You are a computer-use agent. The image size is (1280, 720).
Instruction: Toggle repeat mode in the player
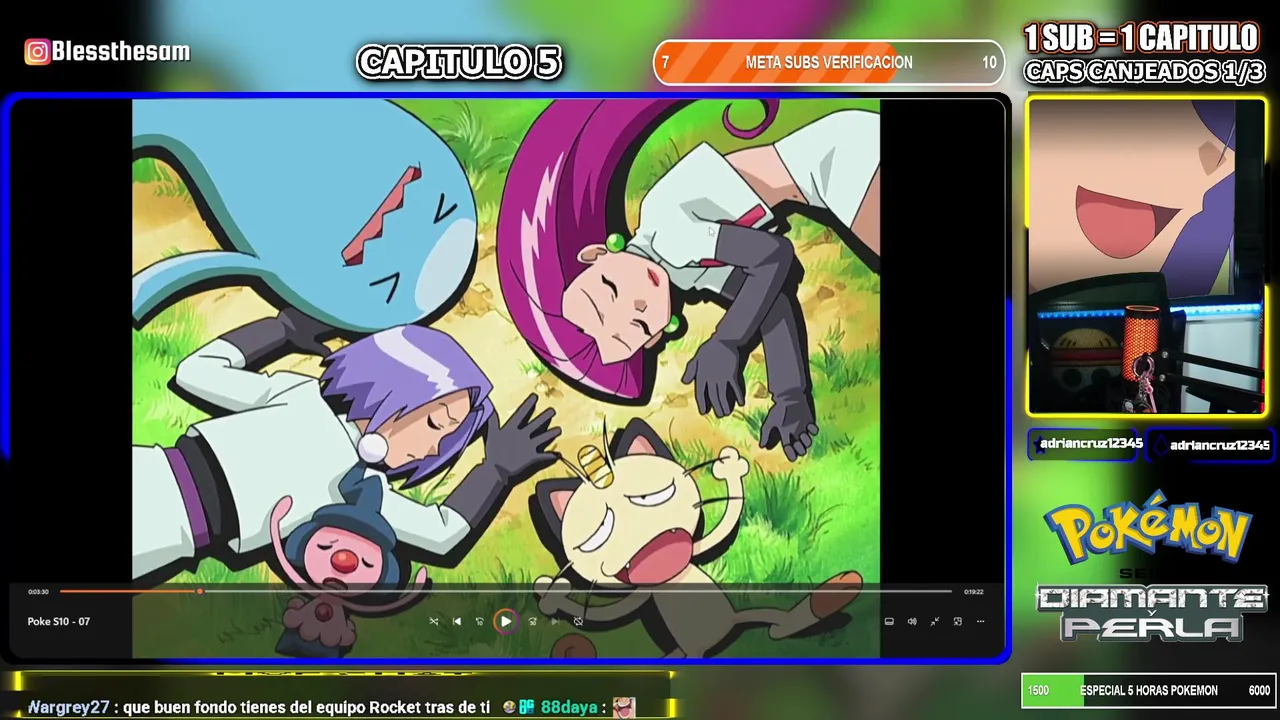tap(578, 621)
